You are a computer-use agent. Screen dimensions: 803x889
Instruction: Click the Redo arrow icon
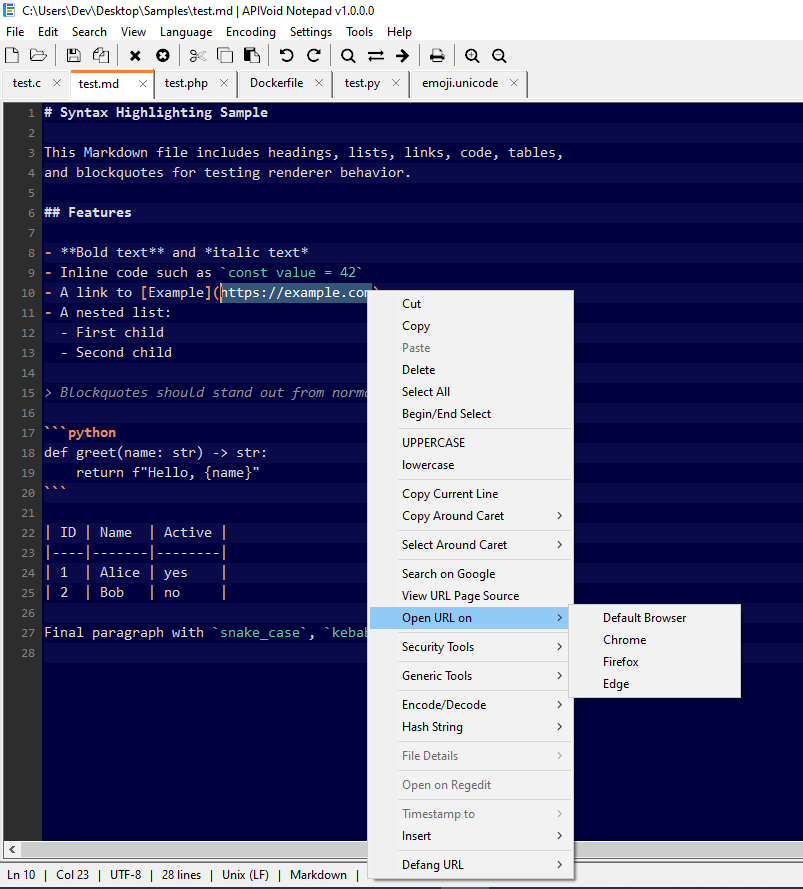(314, 56)
